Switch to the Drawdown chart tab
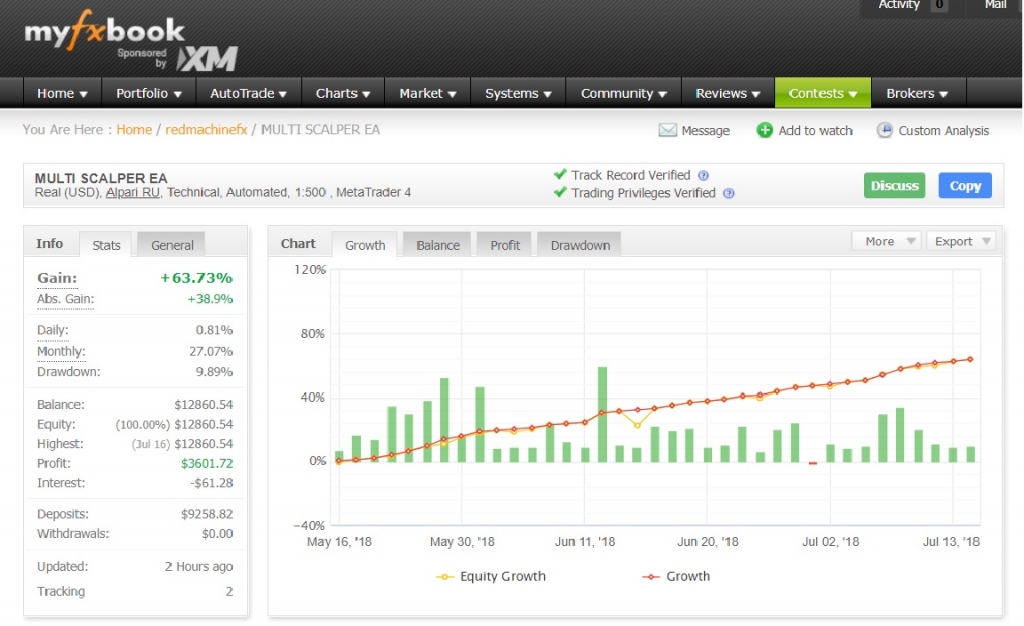Image resolution: width=1024 pixels, height=626 pixels. click(x=580, y=245)
